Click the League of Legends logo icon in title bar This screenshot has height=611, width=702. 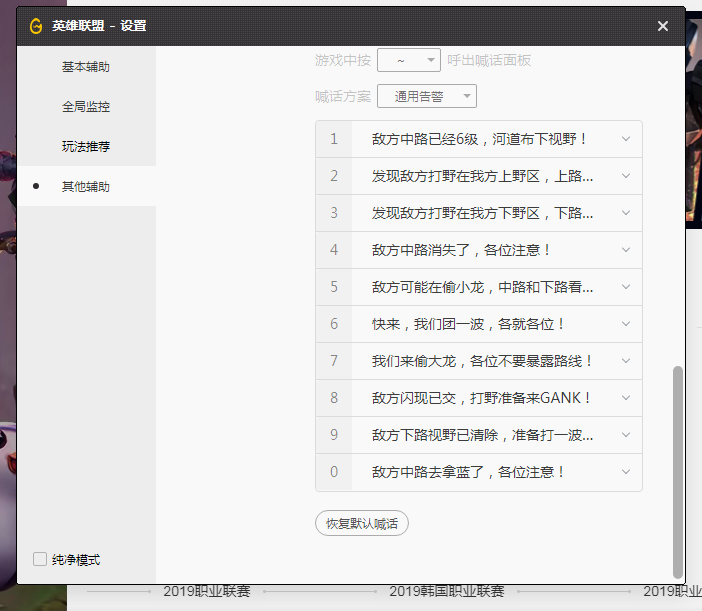point(36,27)
